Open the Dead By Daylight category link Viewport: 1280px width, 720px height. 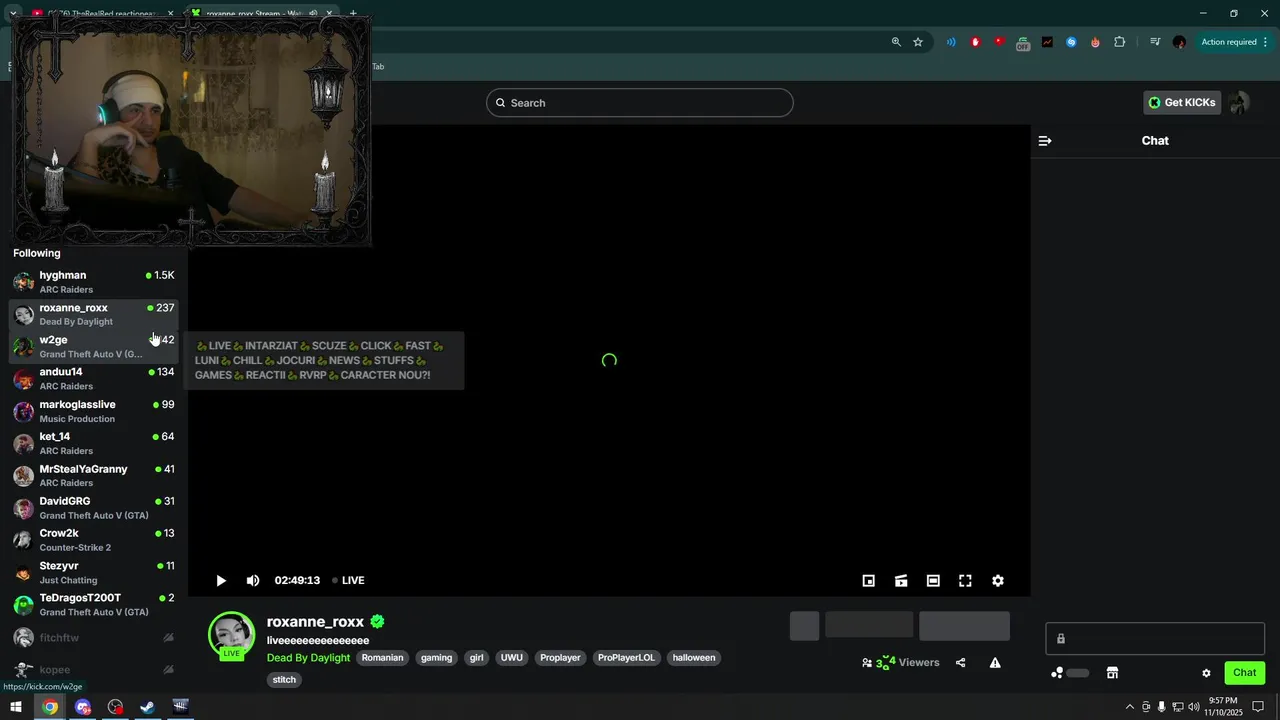coord(308,658)
